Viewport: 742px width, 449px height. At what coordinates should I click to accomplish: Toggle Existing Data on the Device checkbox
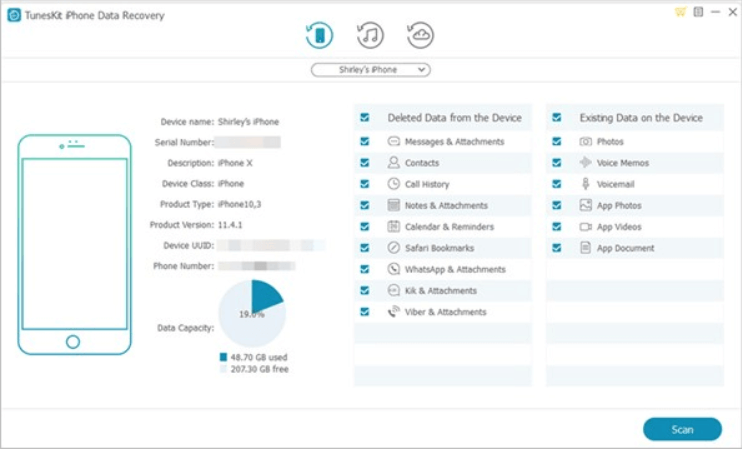click(557, 117)
